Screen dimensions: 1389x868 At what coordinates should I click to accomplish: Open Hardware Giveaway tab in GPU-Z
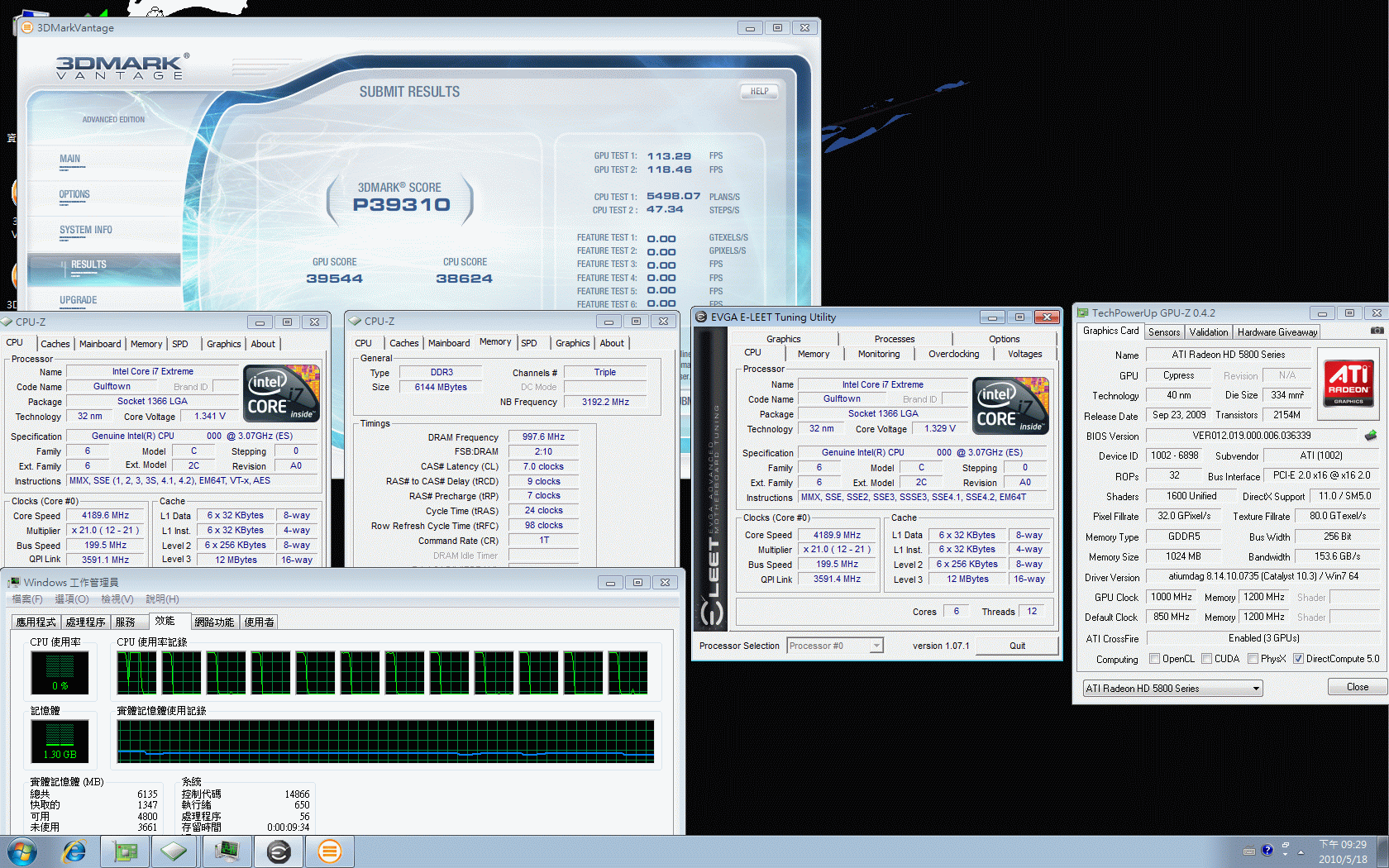pyautogui.click(x=1277, y=332)
